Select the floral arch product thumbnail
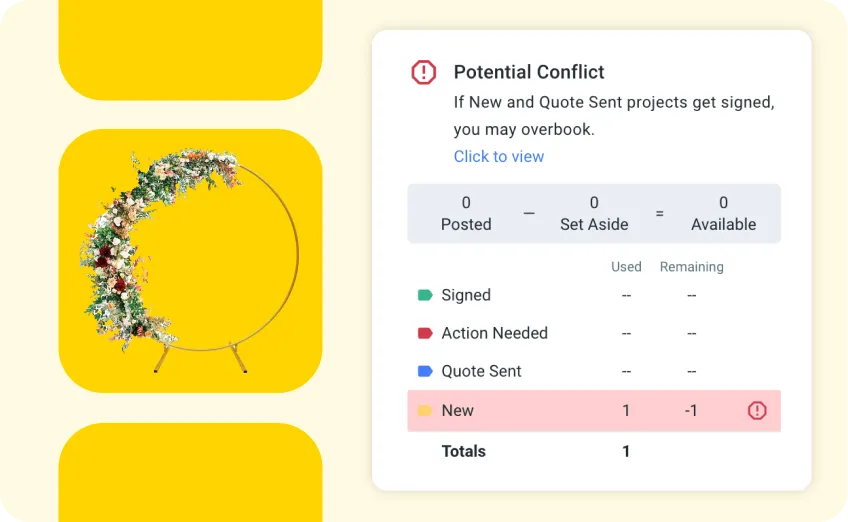 tap(190, 260)
